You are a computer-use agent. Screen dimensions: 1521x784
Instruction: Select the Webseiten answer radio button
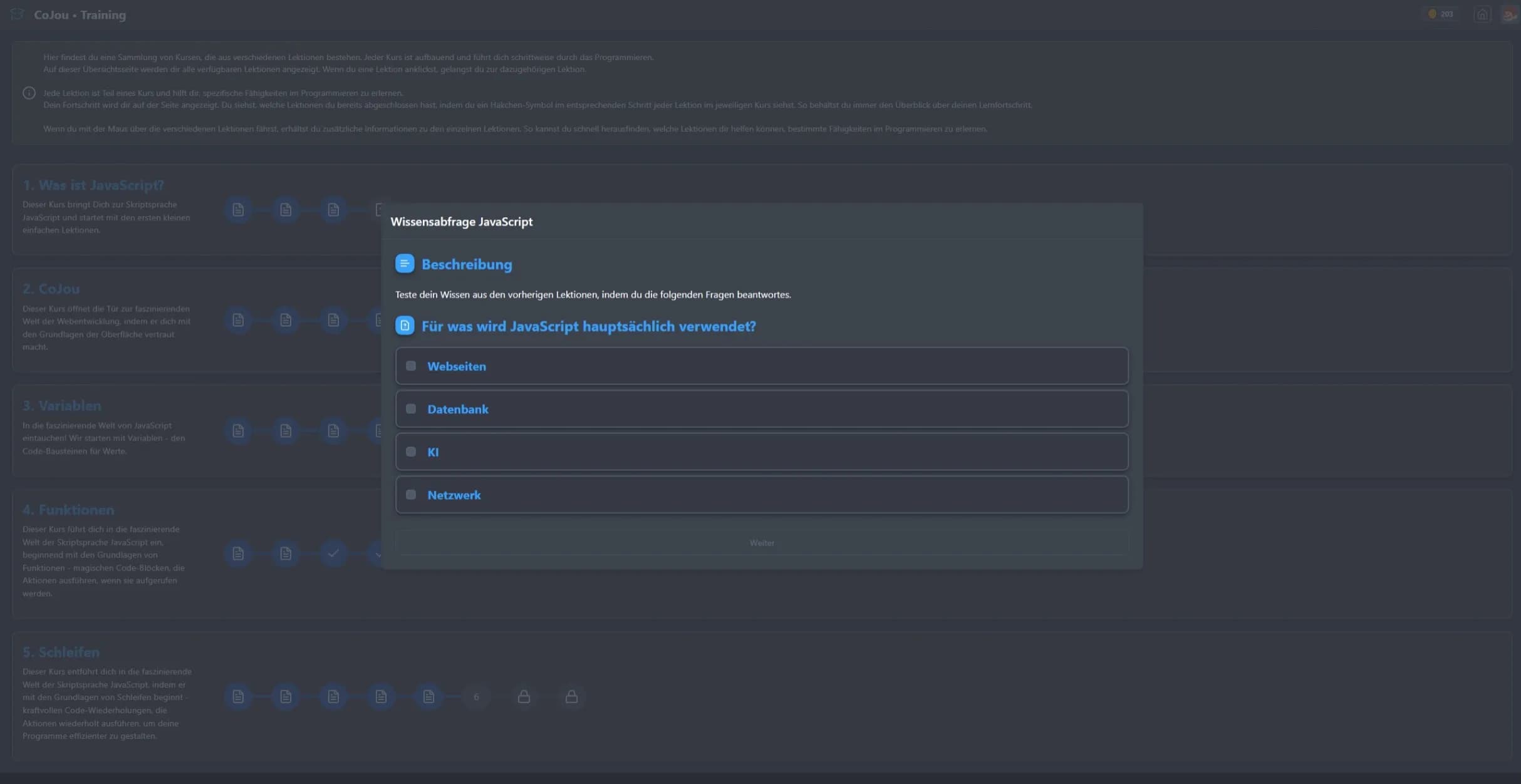tap(411, 366)
